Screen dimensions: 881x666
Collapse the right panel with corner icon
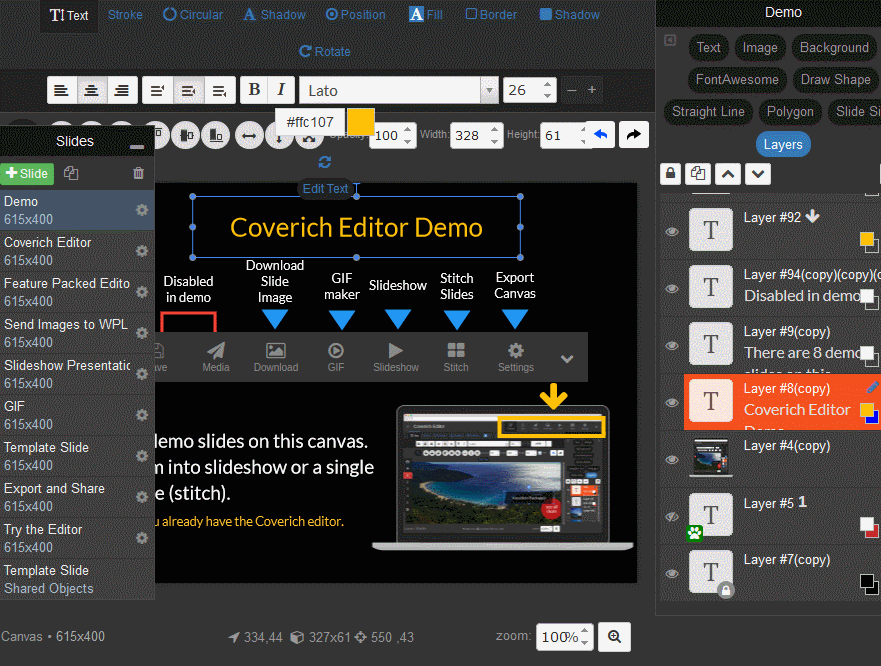click(x=670, y=40)
